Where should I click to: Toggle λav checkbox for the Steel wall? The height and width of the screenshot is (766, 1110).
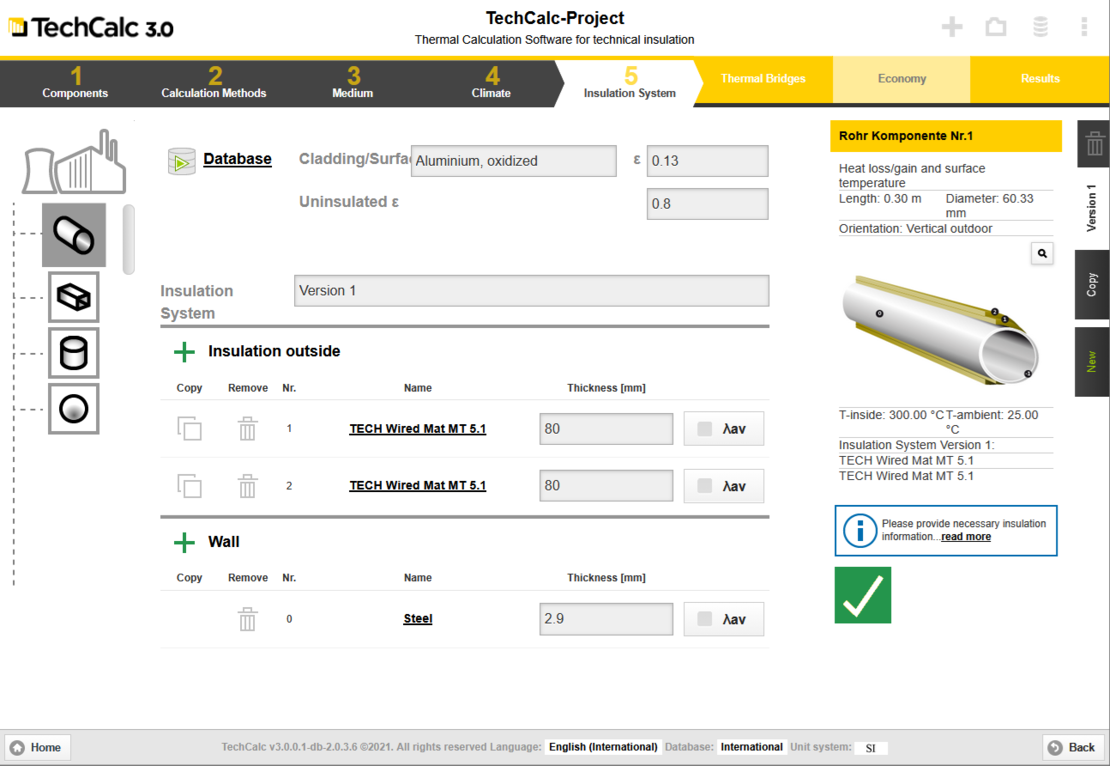[x=704, y=619]
